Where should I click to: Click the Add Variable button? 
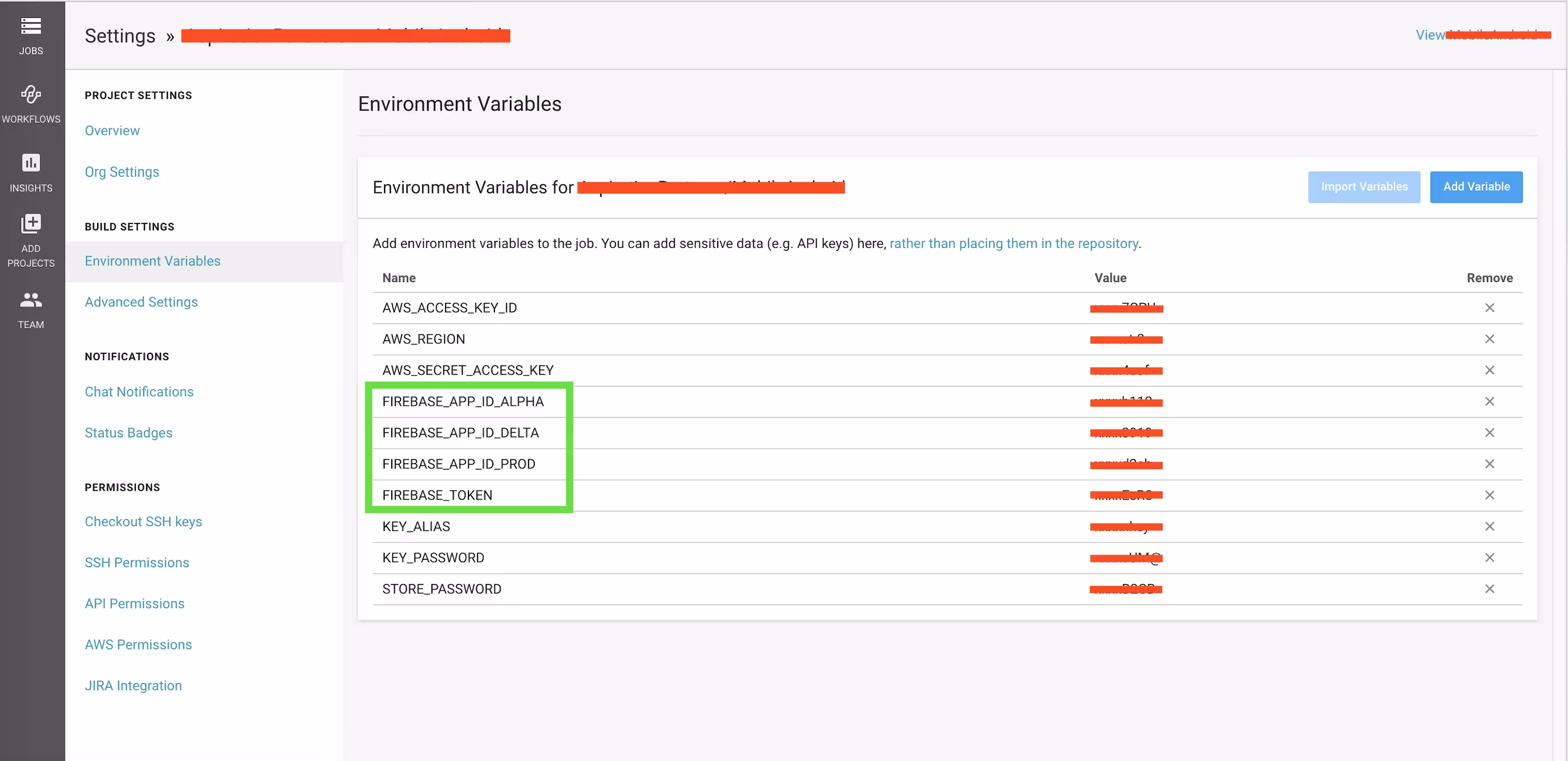[1476, 187]
